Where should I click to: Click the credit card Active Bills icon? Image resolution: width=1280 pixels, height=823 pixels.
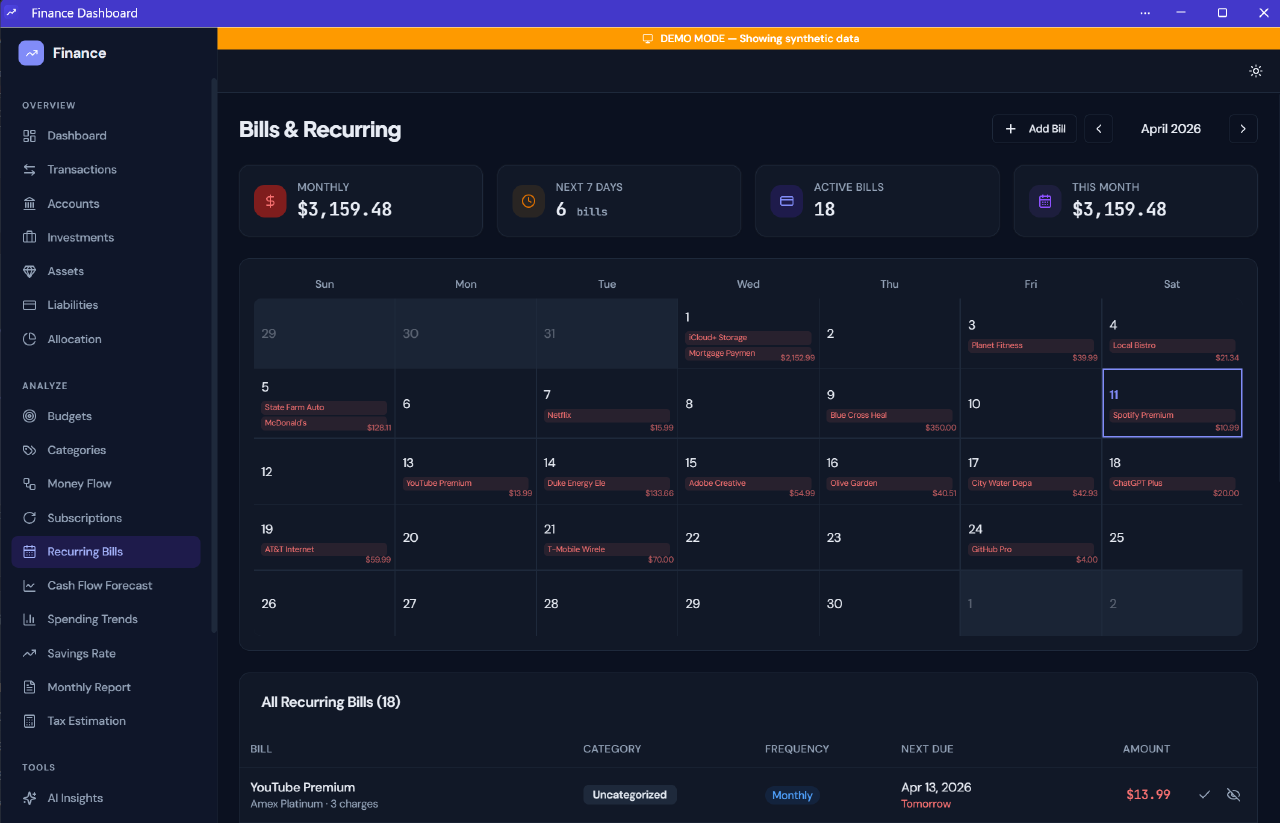coord(786,201)
